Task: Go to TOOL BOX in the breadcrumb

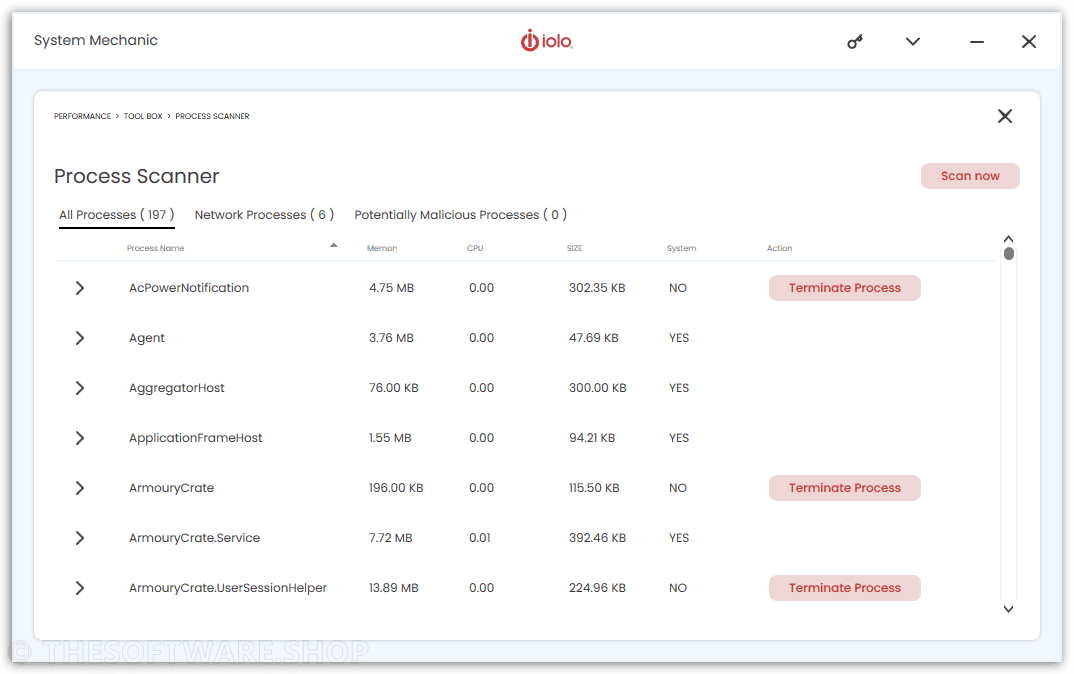Action: [143, 116]
